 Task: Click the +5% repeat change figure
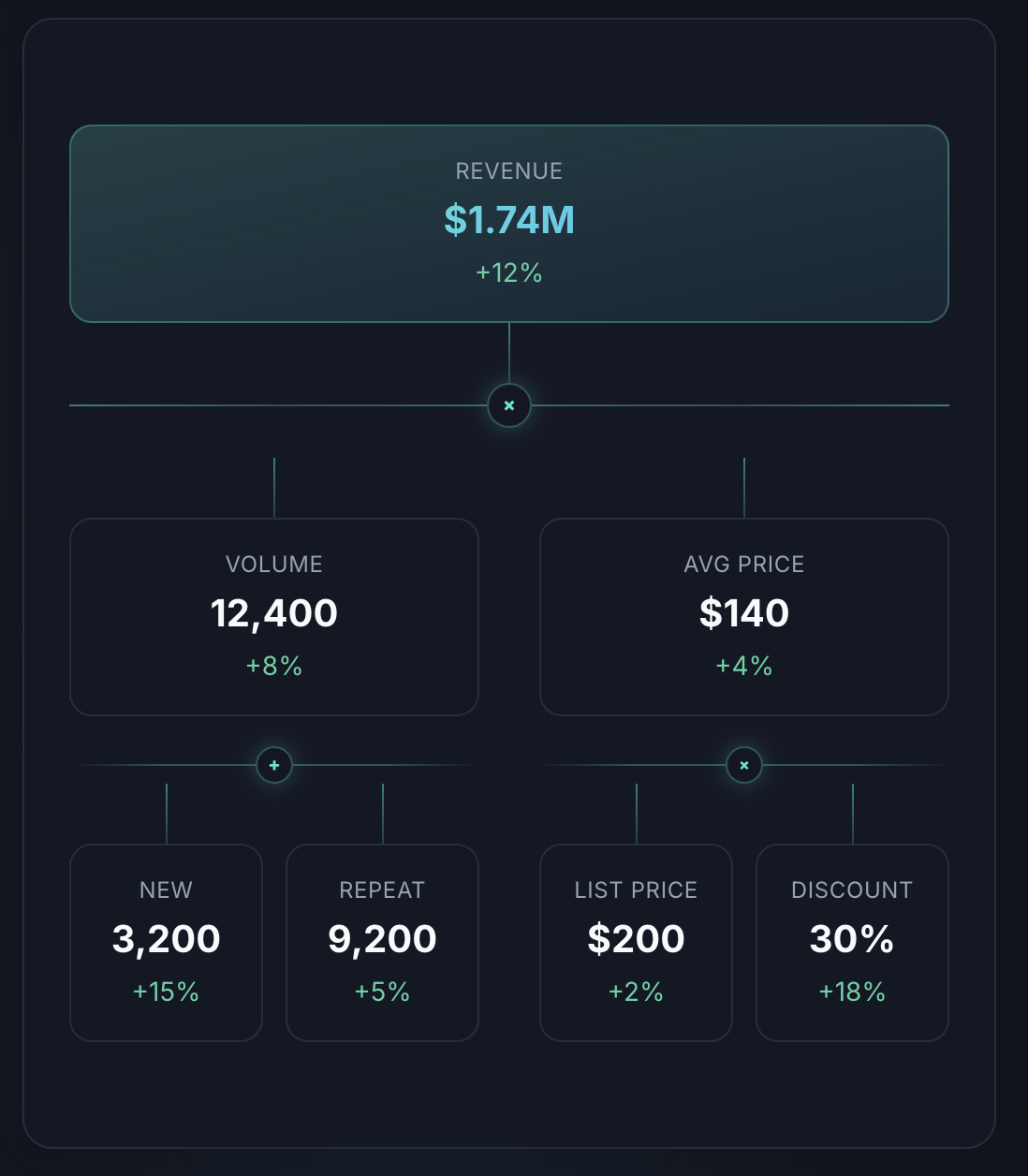[382, 992]
